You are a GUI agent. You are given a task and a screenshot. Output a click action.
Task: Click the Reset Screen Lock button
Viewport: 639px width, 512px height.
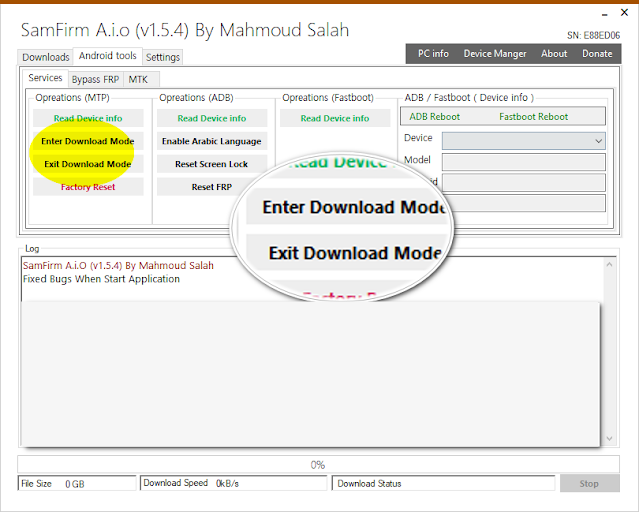point(212,164)
